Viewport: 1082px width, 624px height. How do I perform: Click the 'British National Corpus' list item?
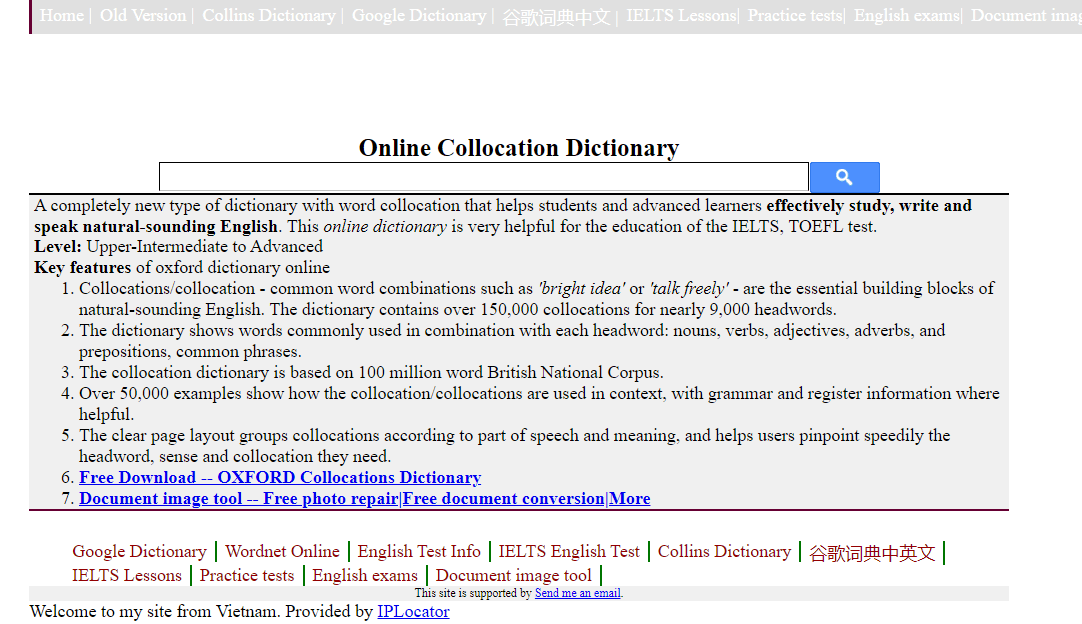[371, 373]
